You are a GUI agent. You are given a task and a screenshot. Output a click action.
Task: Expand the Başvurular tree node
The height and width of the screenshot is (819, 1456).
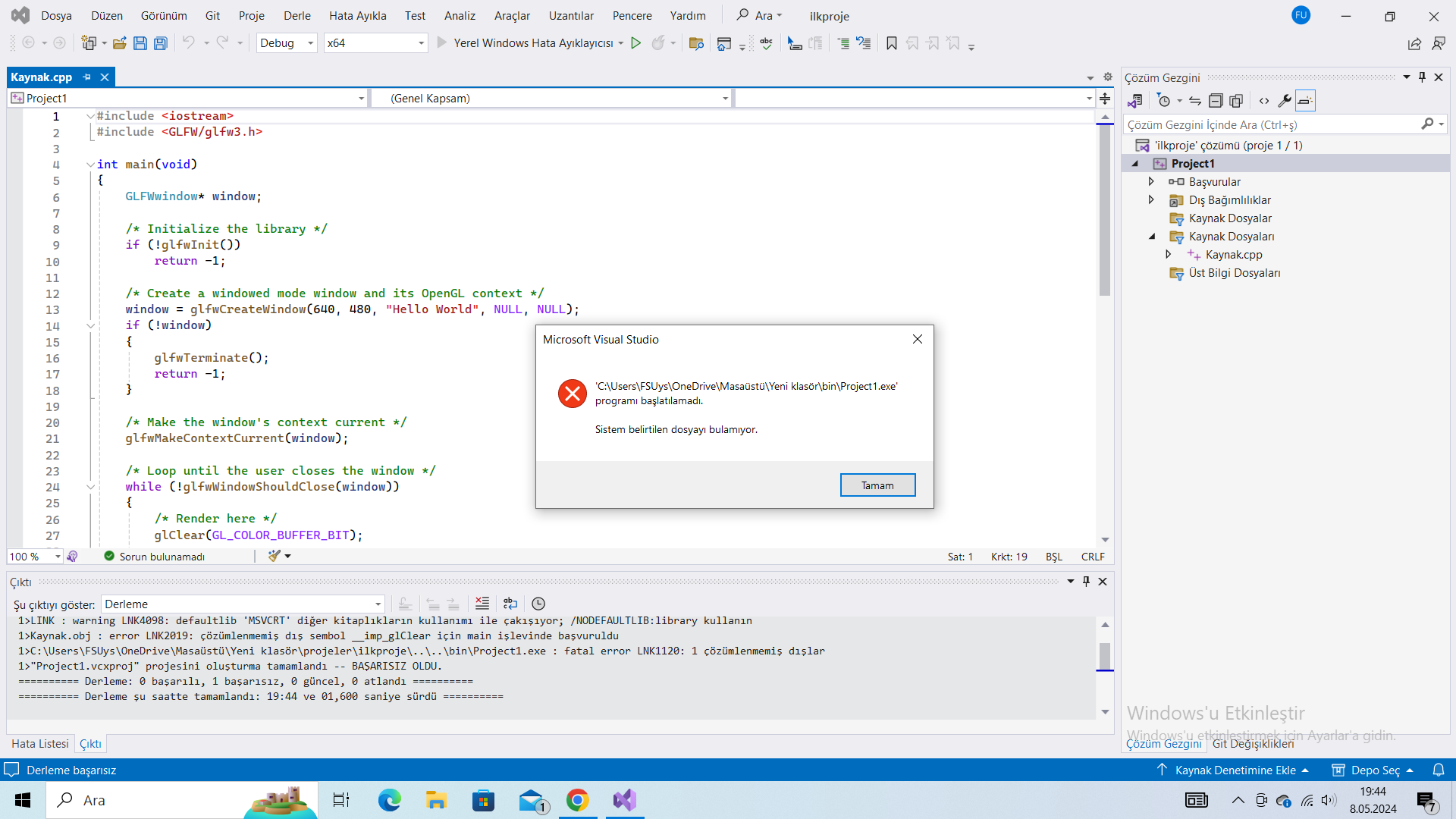(x=1151, y=182)
